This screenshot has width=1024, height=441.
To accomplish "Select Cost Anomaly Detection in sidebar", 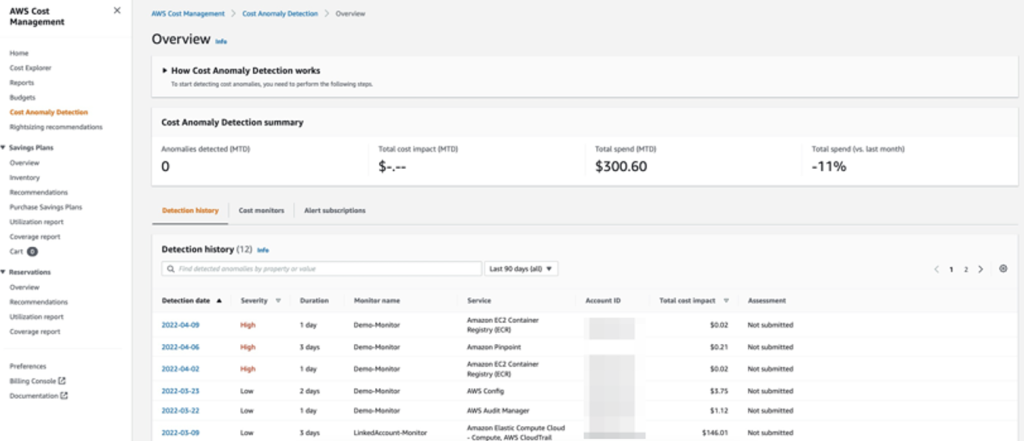I will (48, 112).
